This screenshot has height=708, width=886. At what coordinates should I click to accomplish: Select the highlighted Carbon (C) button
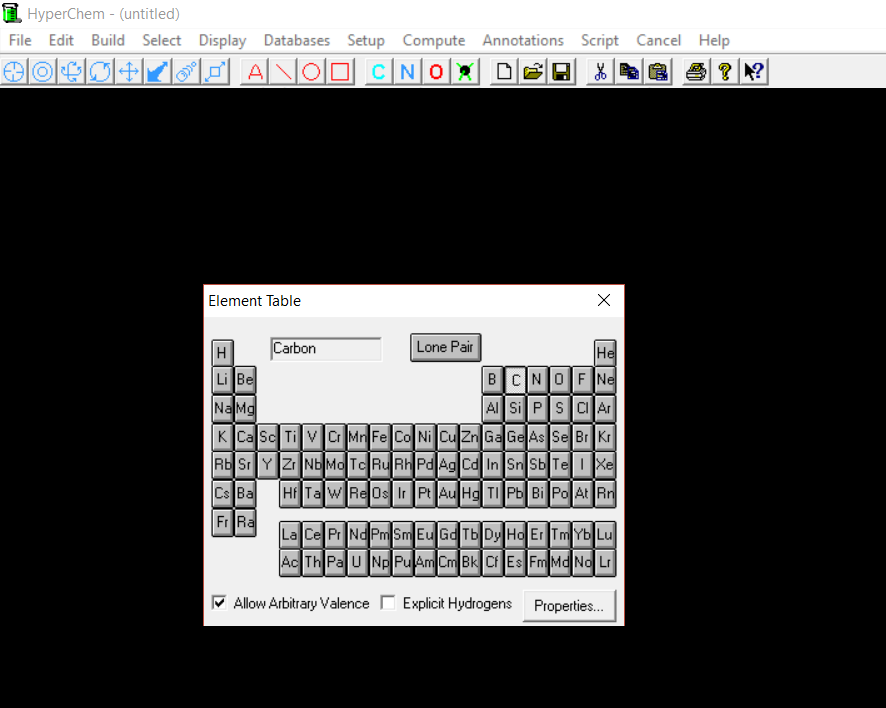515,380
